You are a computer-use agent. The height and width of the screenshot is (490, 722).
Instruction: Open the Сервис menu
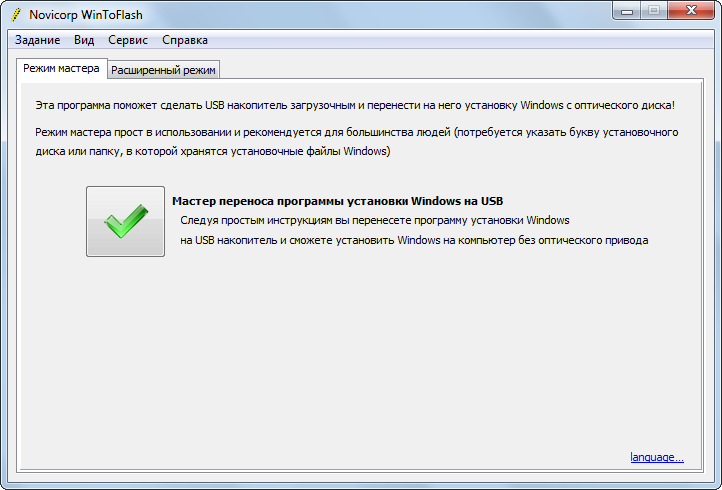pos(128,40)
